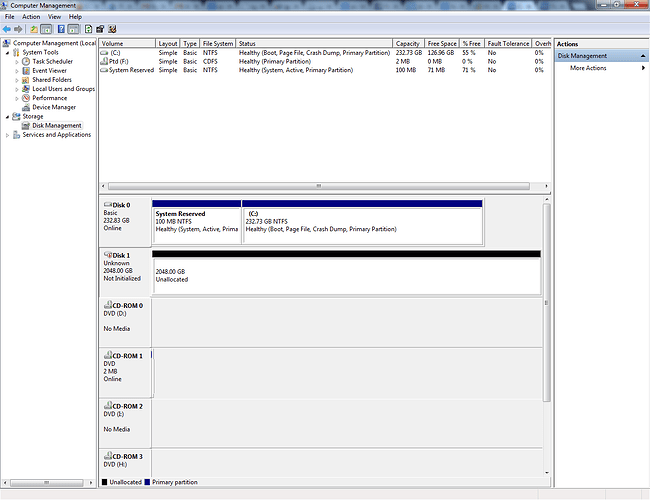Open Event Viewer via its icon

coord(26,70)
